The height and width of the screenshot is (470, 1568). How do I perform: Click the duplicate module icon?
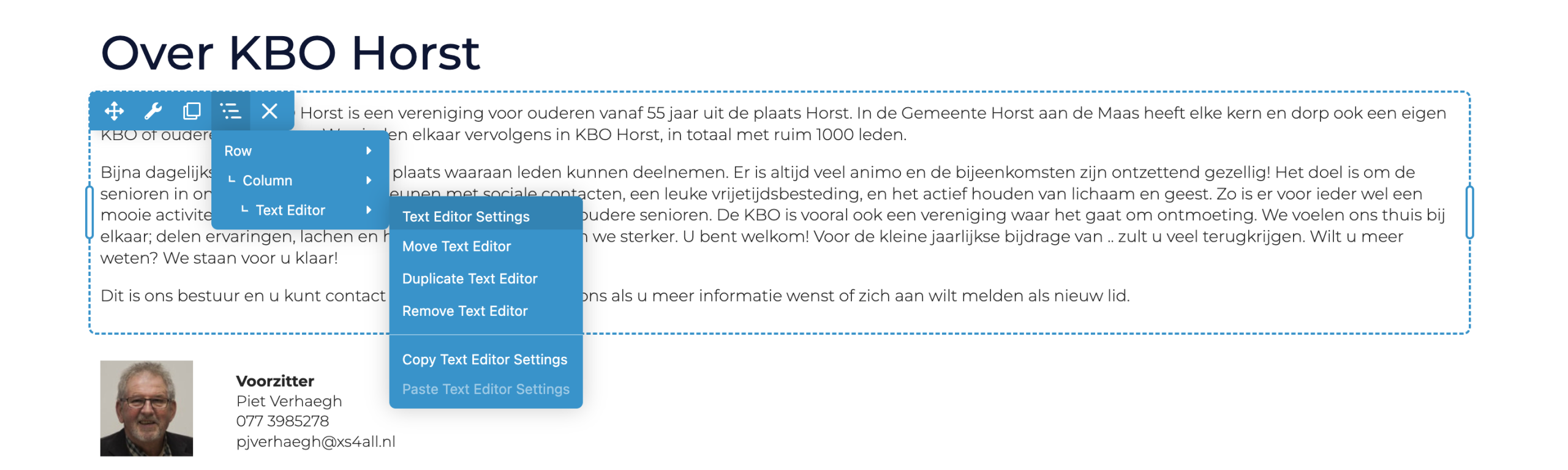pyautogui.click(x=192, y=111)
